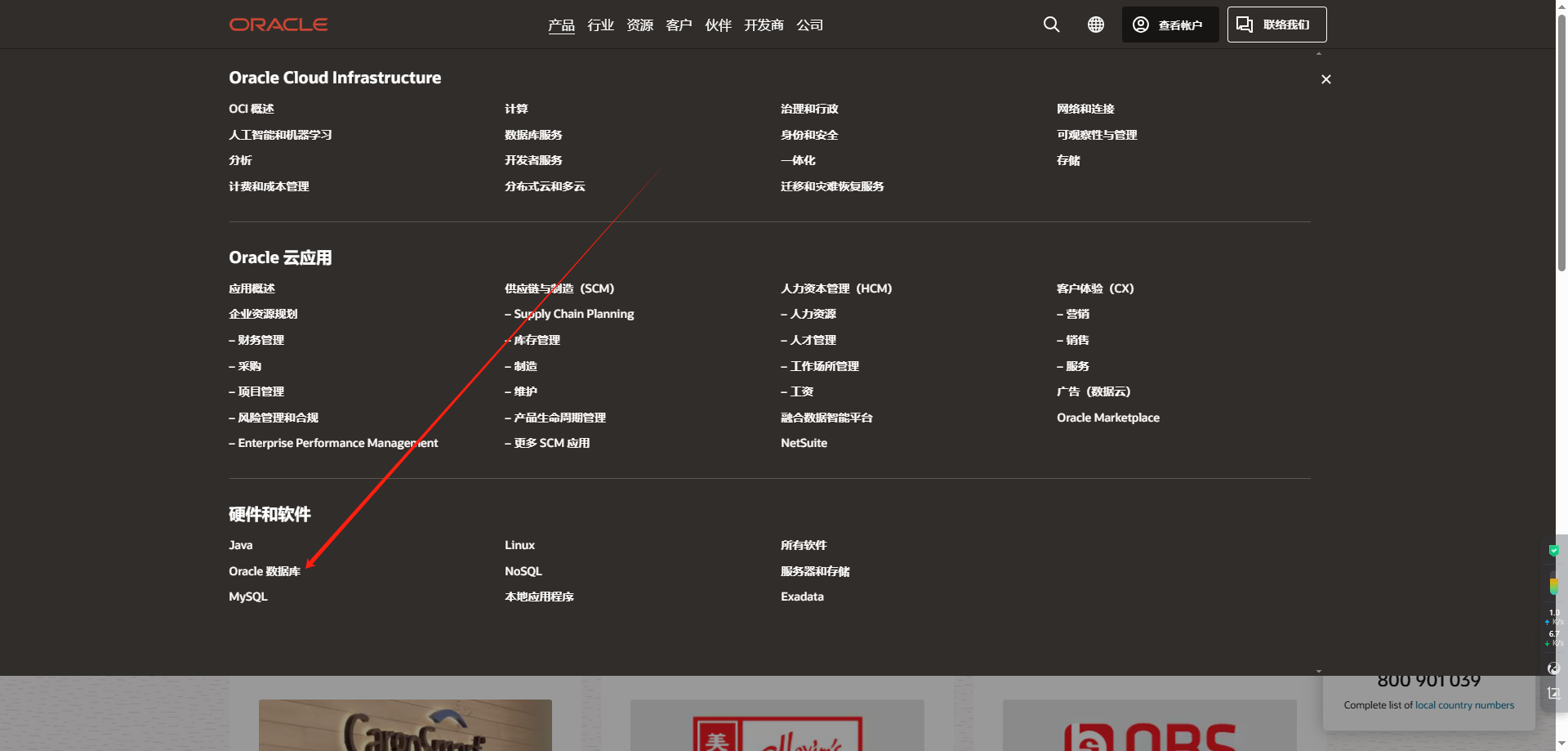Open 身份和安全 link
This screenshot has height=751, width=1568.
point(809,135)
